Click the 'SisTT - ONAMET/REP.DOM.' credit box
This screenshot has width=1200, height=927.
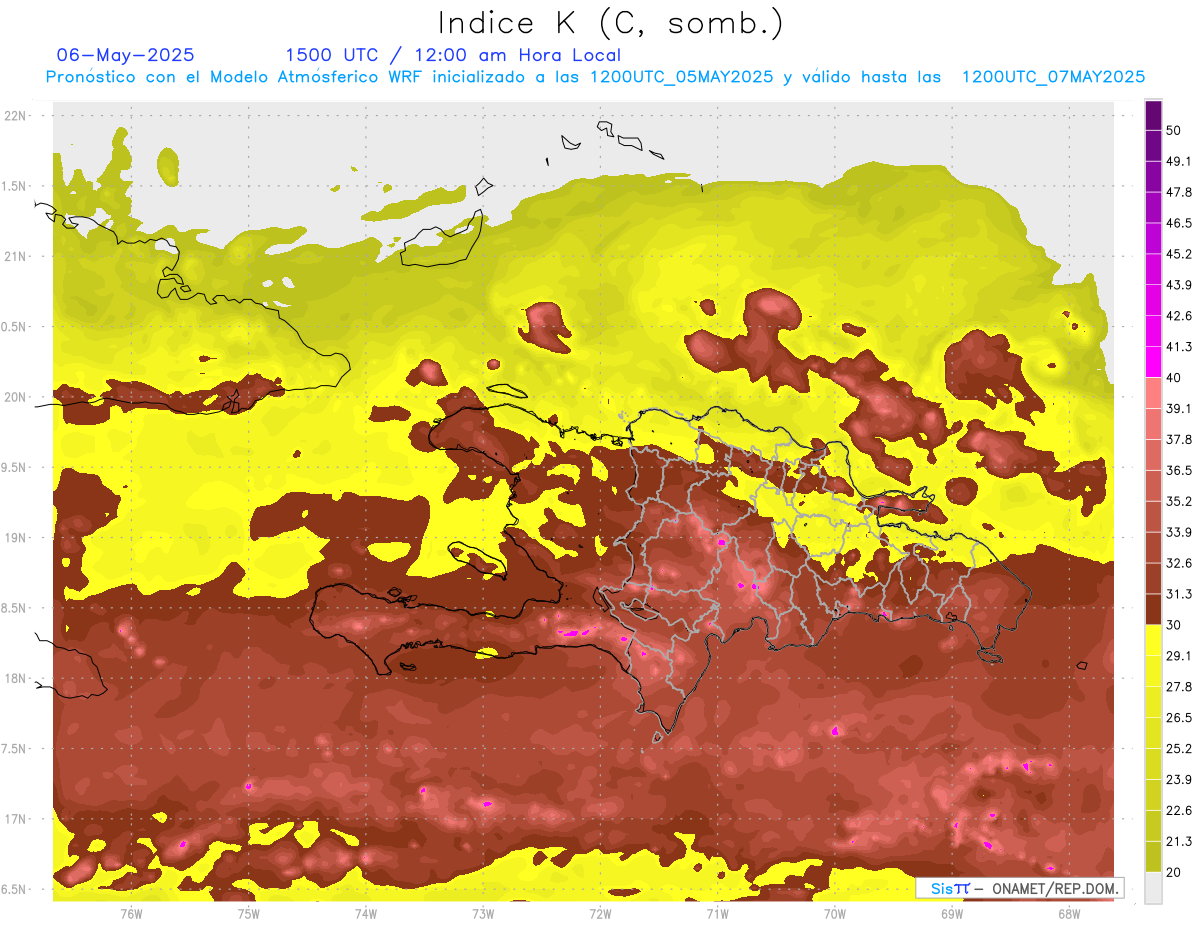1019,888
